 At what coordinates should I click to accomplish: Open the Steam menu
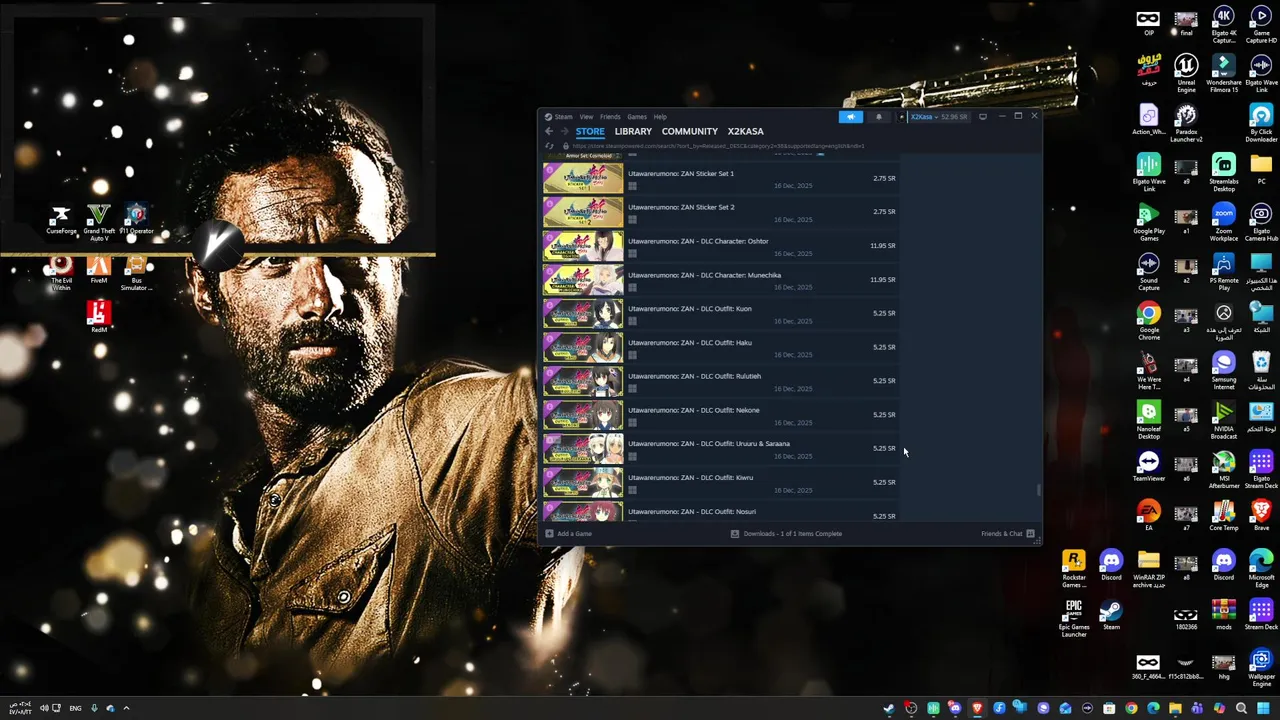[559, 117]
